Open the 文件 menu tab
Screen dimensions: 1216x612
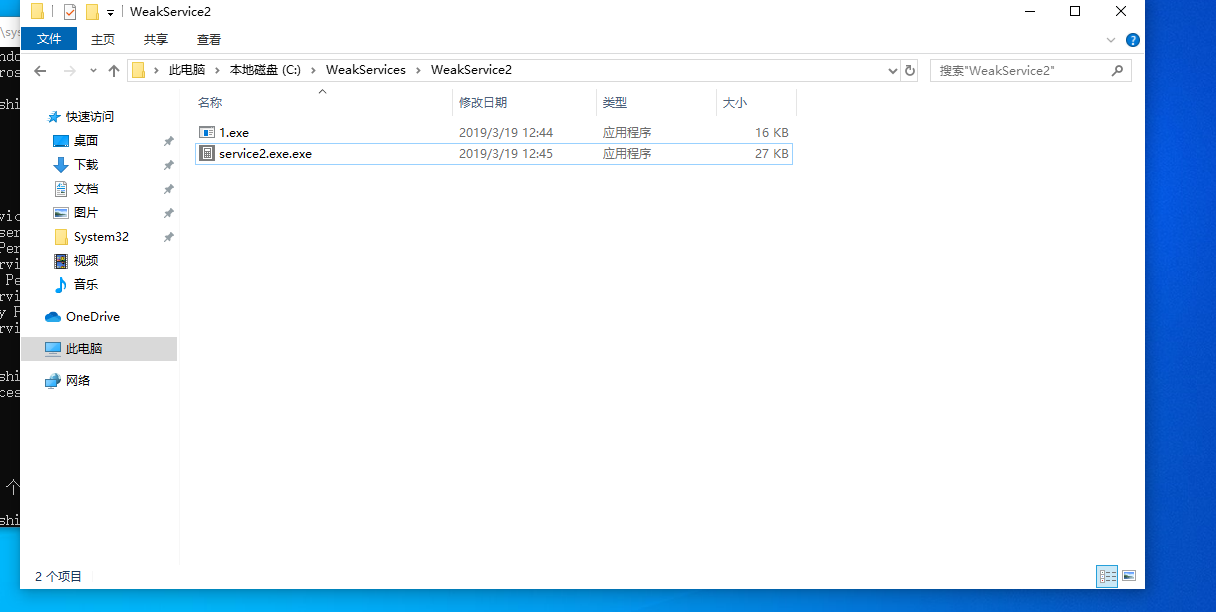tap(49, 39)
